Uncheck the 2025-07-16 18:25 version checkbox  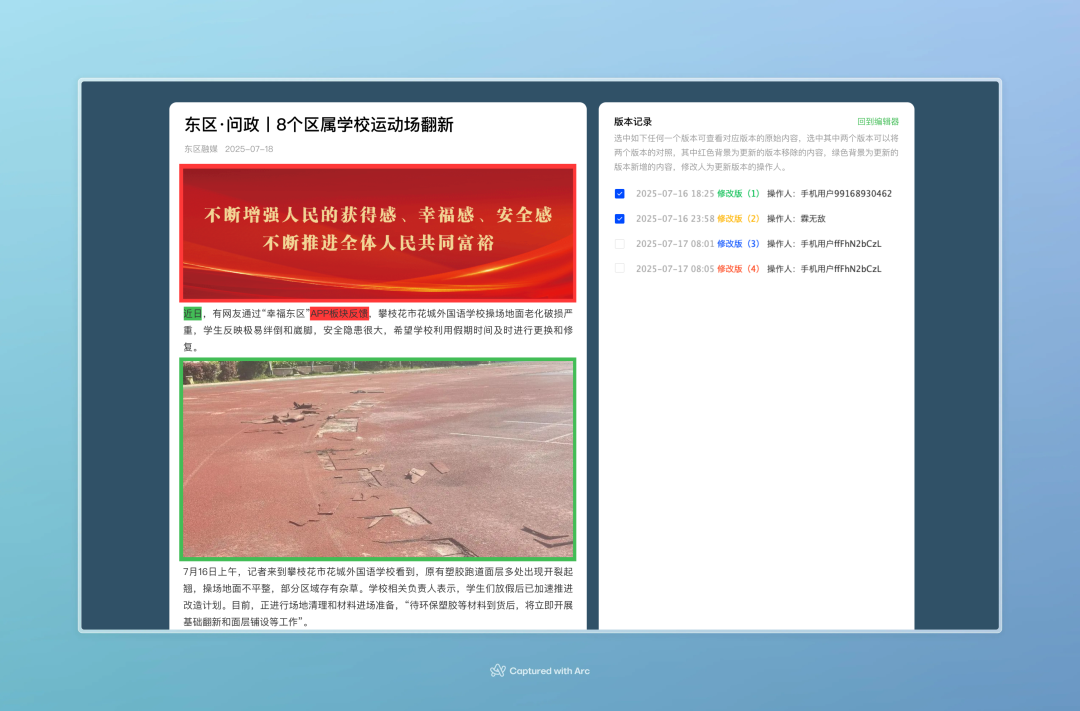[x=619, y=194]
